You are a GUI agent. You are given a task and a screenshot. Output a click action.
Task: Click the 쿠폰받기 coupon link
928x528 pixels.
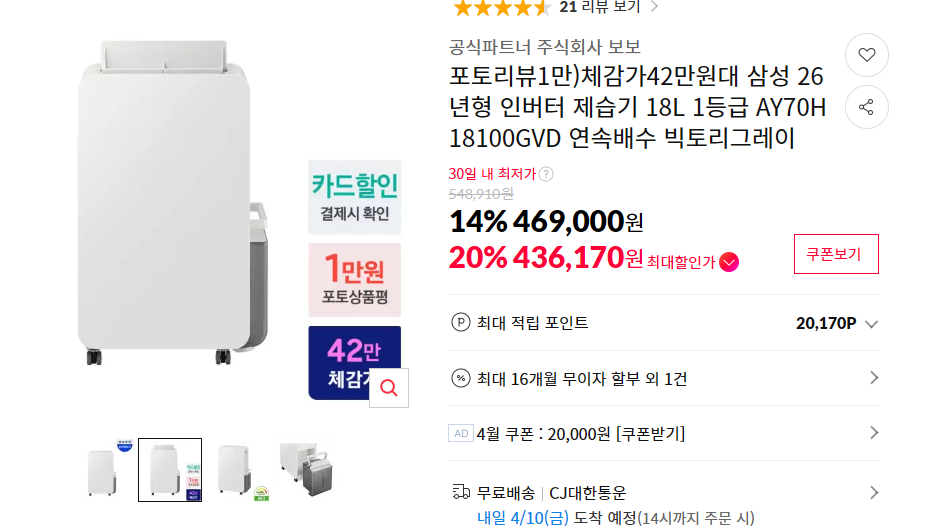click(651, 434)
